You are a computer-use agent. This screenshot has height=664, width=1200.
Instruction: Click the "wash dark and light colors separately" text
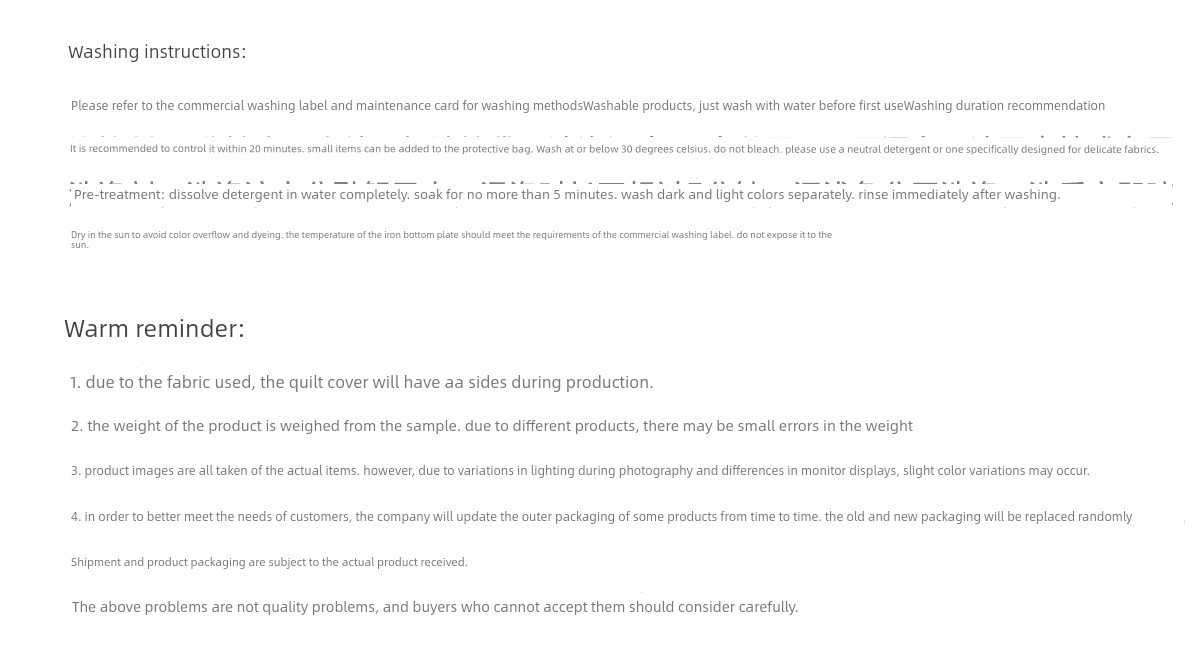pos(737,195)
